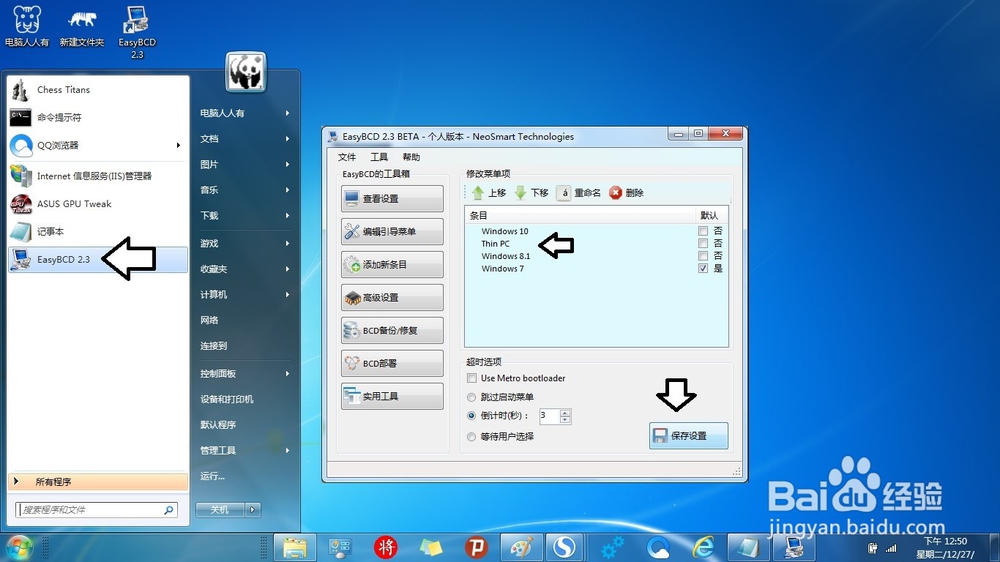
Task: Open 控制面板 in Start menu
Action: [x=246, y=373]
